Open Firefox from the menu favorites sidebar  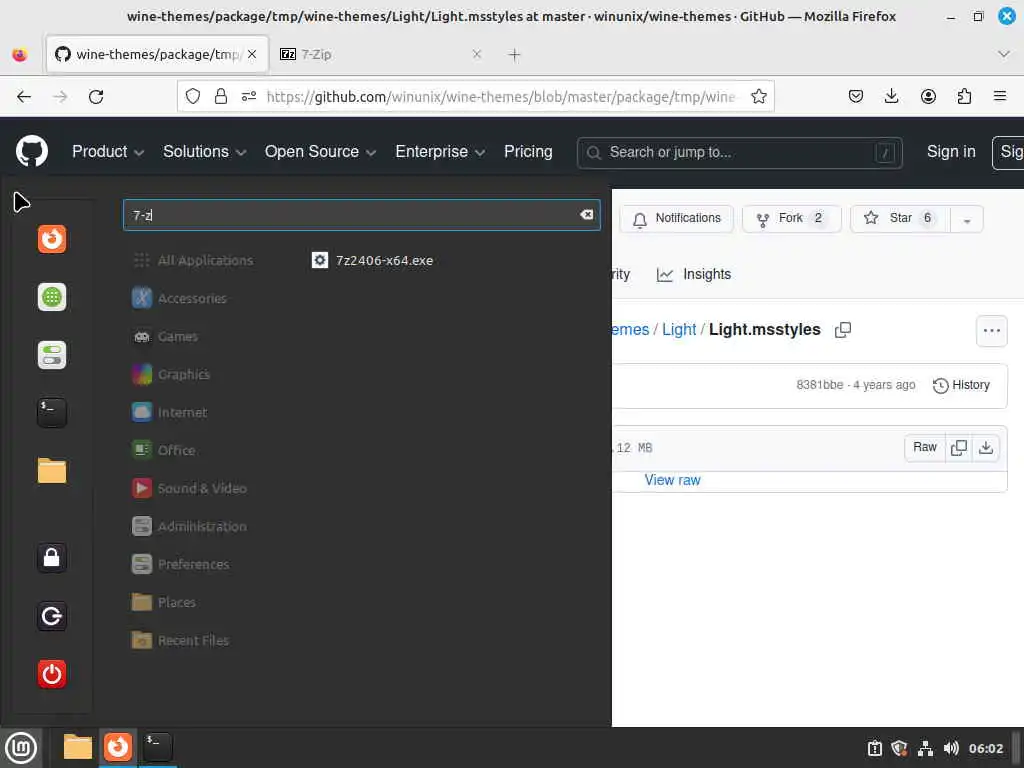coord(52,239)
